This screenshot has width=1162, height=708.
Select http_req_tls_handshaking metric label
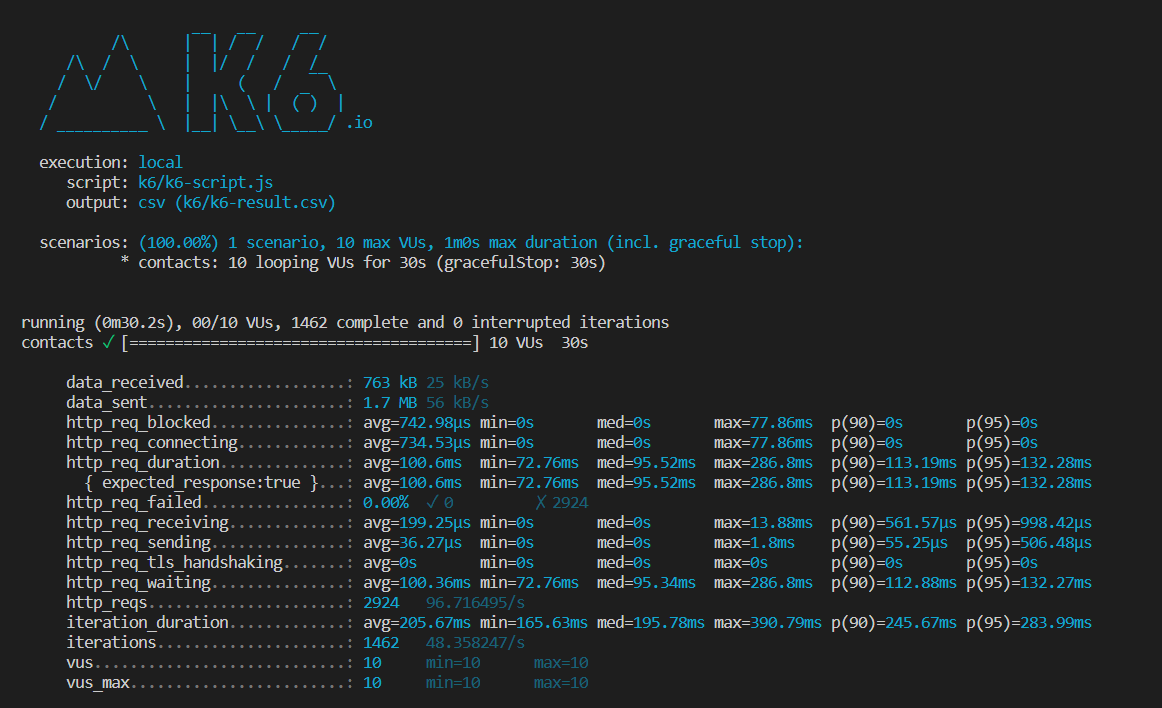pyautogui.click(x=174, y=562)
